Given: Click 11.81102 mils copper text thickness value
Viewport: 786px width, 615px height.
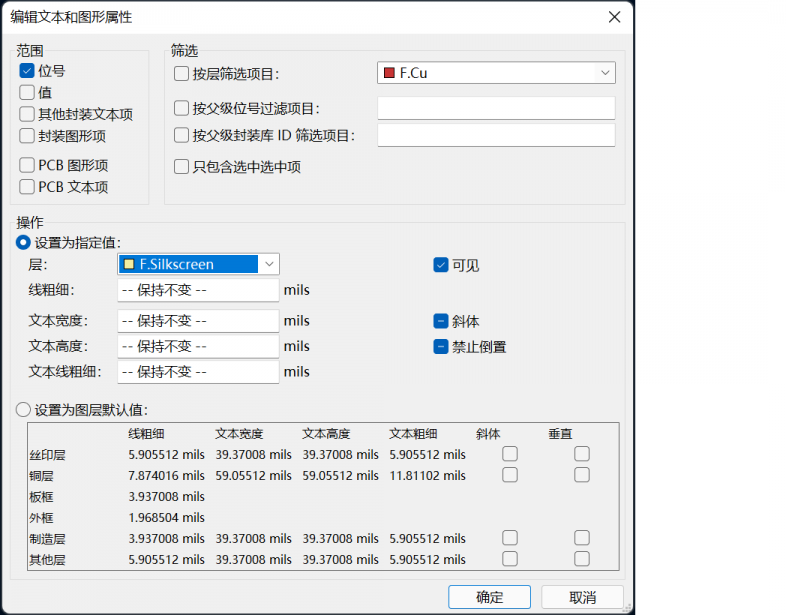Looking at the screenshot, I should 428,476.
